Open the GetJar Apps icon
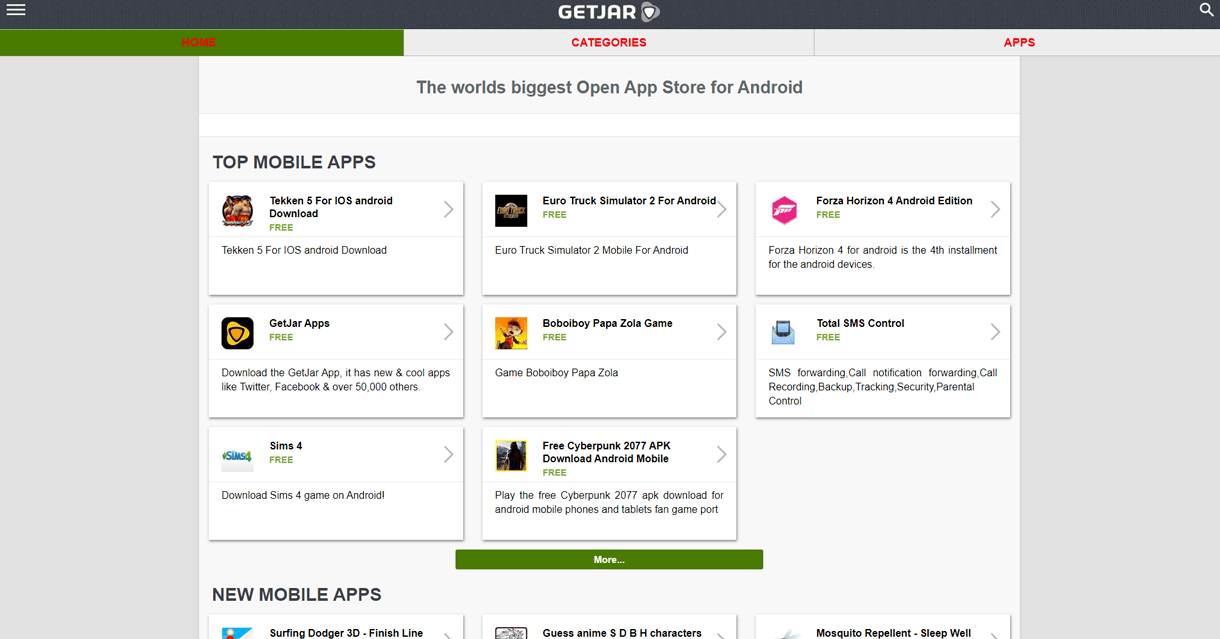This screenshot has height=639, width=1220. pos(238,333)
